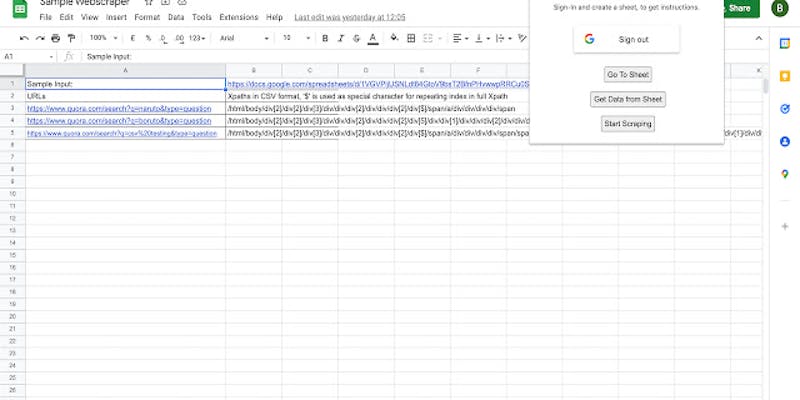This screenshot has width=800, height=400.
Task: Collapse the toolbar with chevron arrow
Action: [x=759, y=38]
